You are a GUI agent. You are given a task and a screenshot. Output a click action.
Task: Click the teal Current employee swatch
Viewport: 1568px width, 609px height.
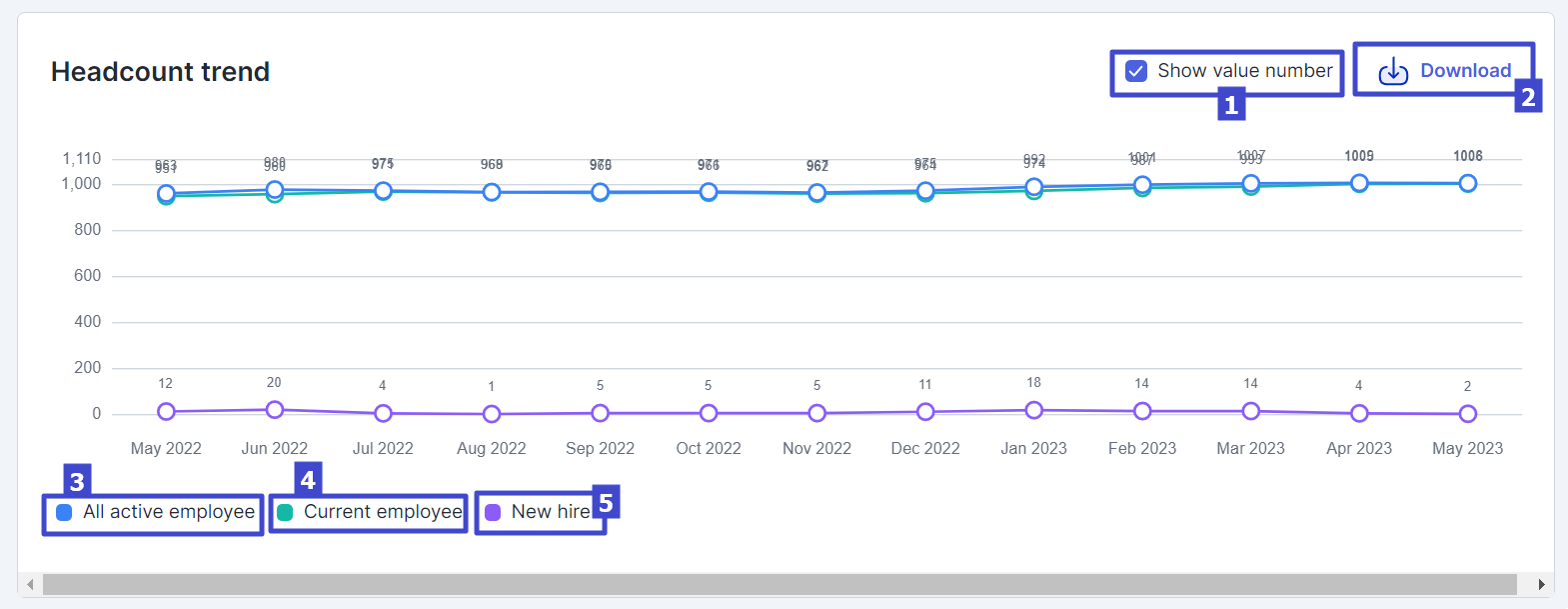(x=285, y=513)
